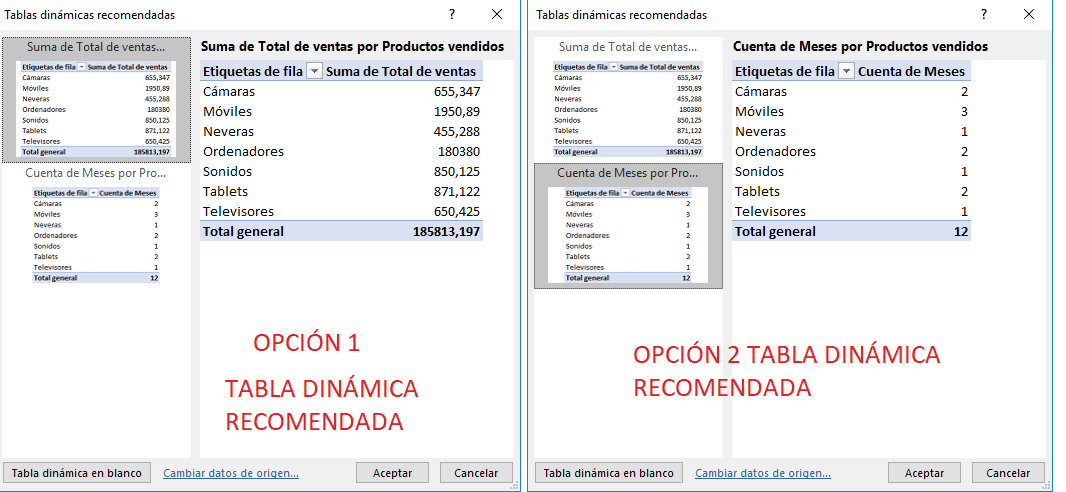Viewport: 1066px width, 492px height.
Task: Click Cámaras row label in left large preview
Action: [x=229, y=92]
